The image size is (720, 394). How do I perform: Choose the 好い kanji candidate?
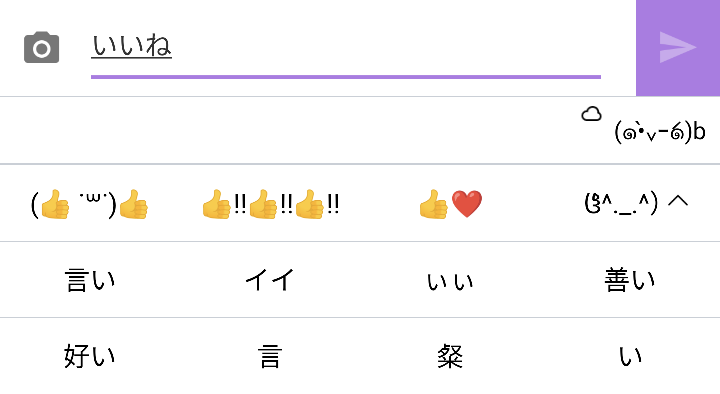coord(90,356)
